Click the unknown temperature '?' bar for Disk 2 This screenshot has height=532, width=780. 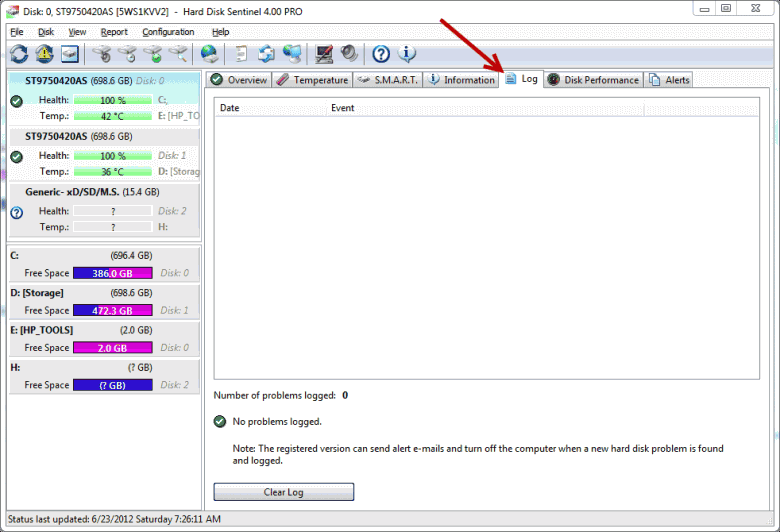113,227
